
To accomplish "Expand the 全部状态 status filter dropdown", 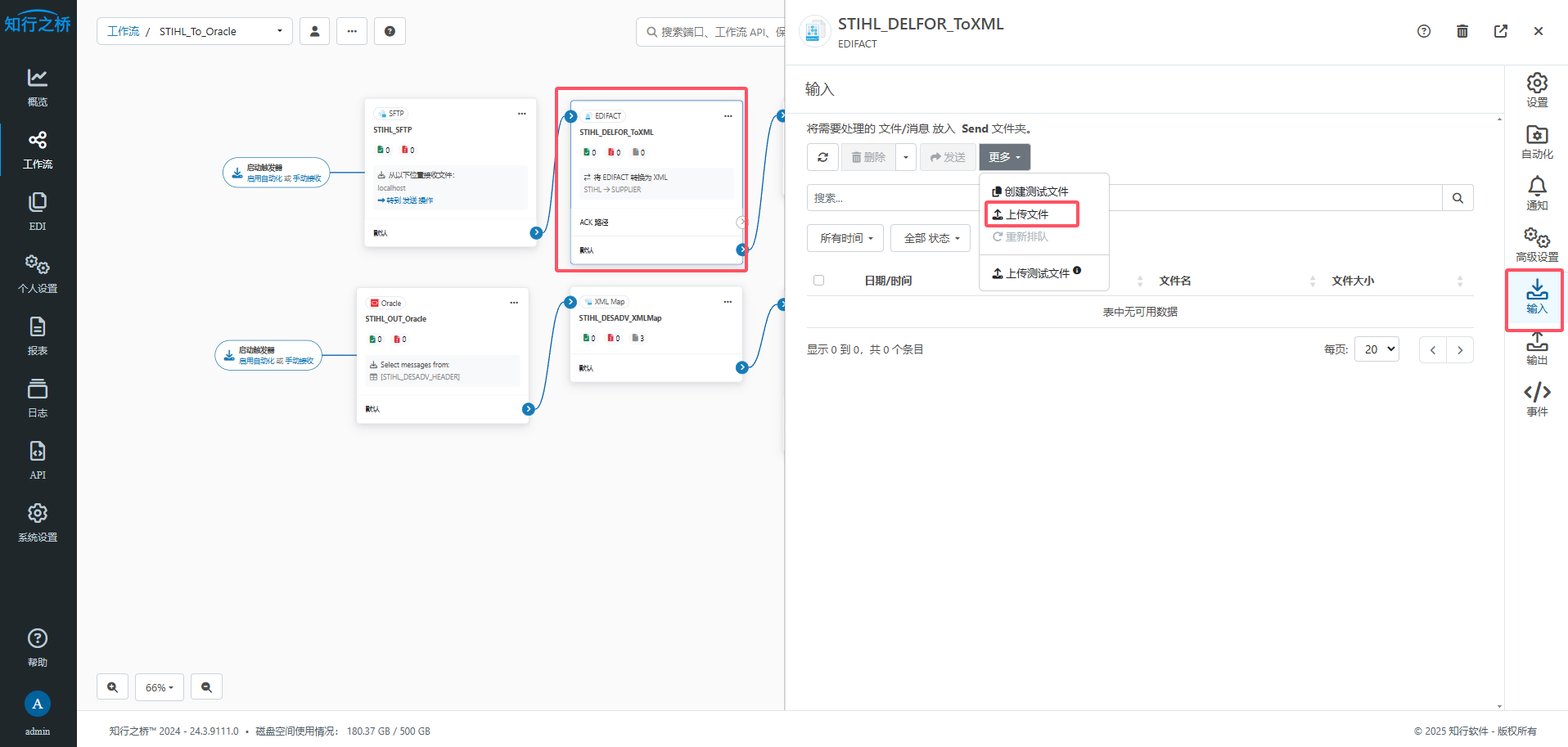I will click(x=930, y=238).
